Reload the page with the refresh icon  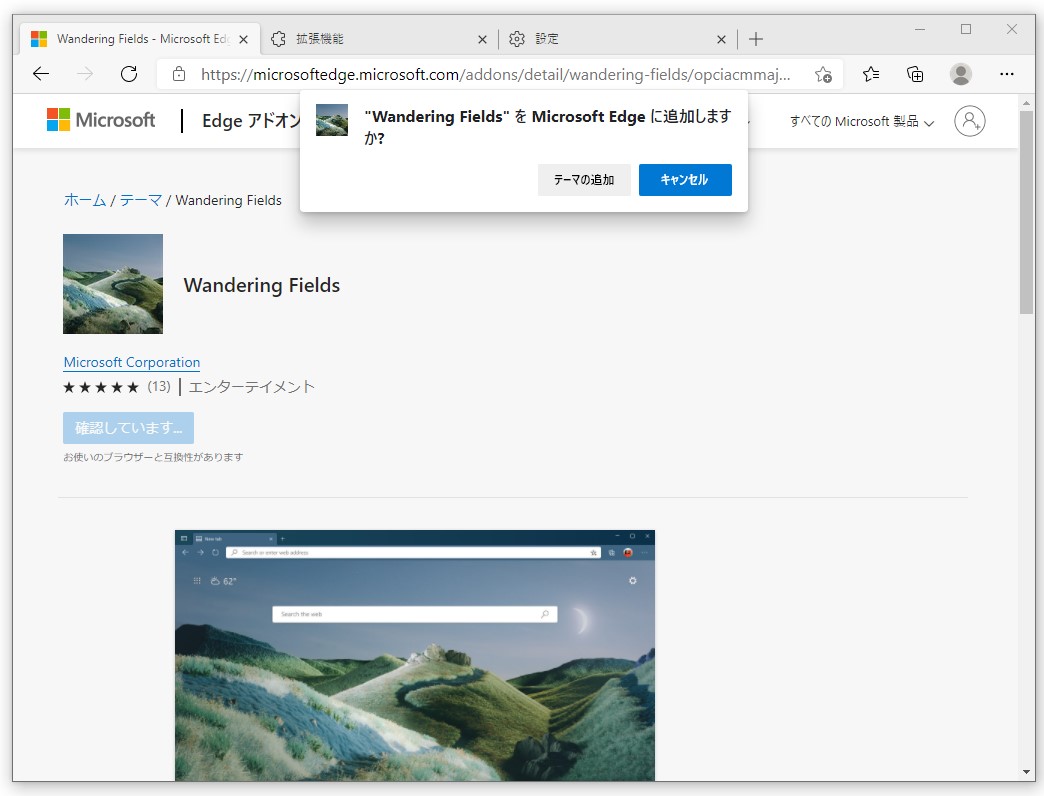[128, 73]
